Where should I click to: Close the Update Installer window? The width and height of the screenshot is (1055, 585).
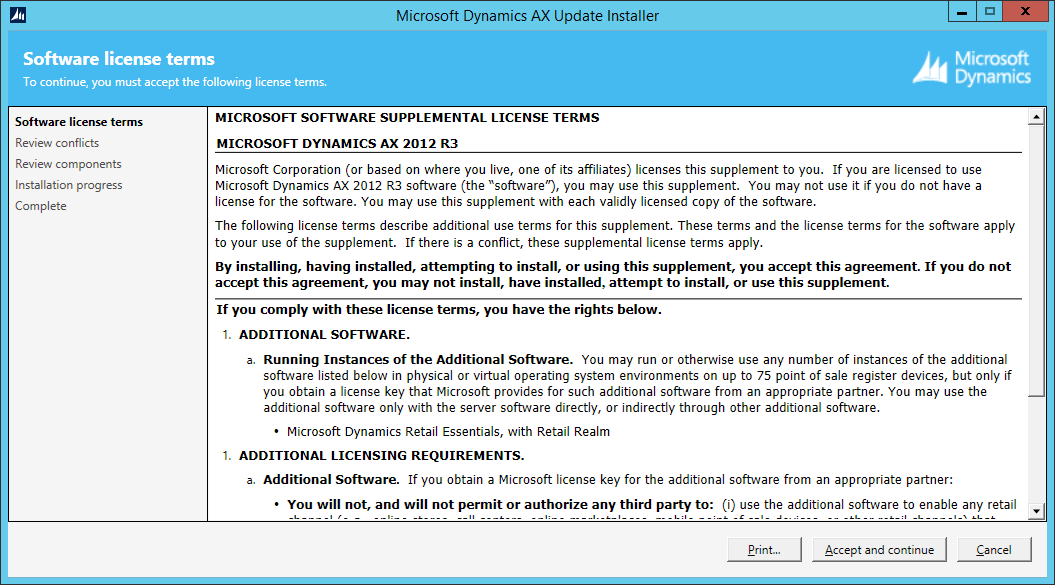[x=1025, y=13]
